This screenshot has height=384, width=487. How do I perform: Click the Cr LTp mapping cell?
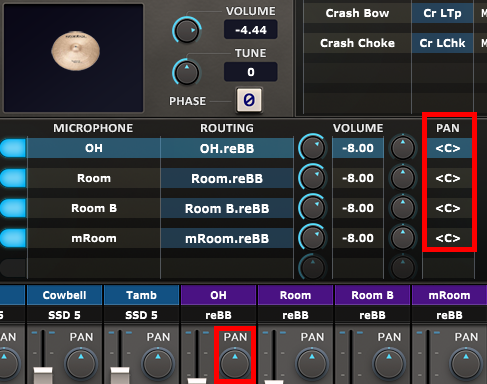[442, 13]
